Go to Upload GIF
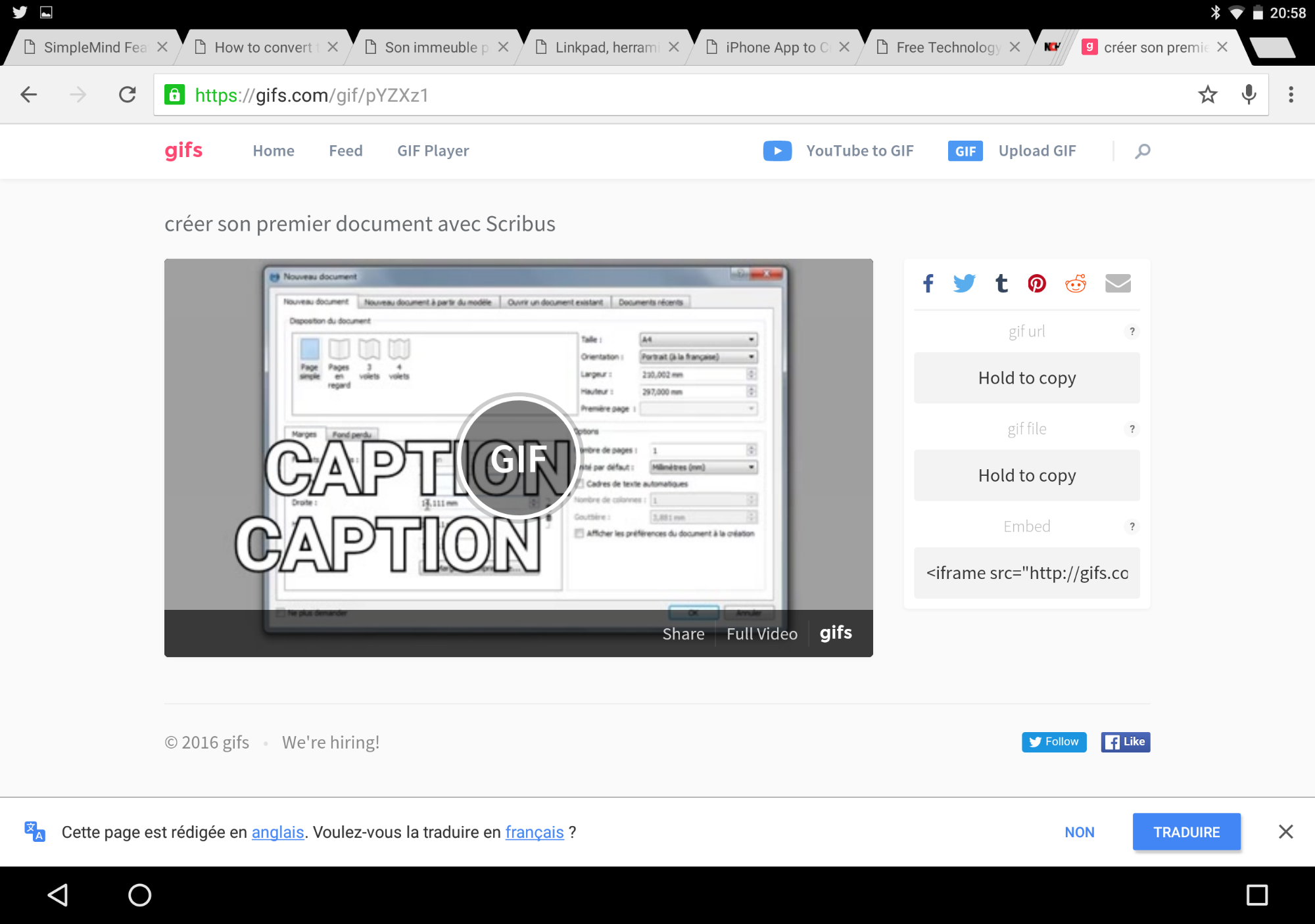1315x924 pixels. pyautogui.click(x=1038, y=151)
